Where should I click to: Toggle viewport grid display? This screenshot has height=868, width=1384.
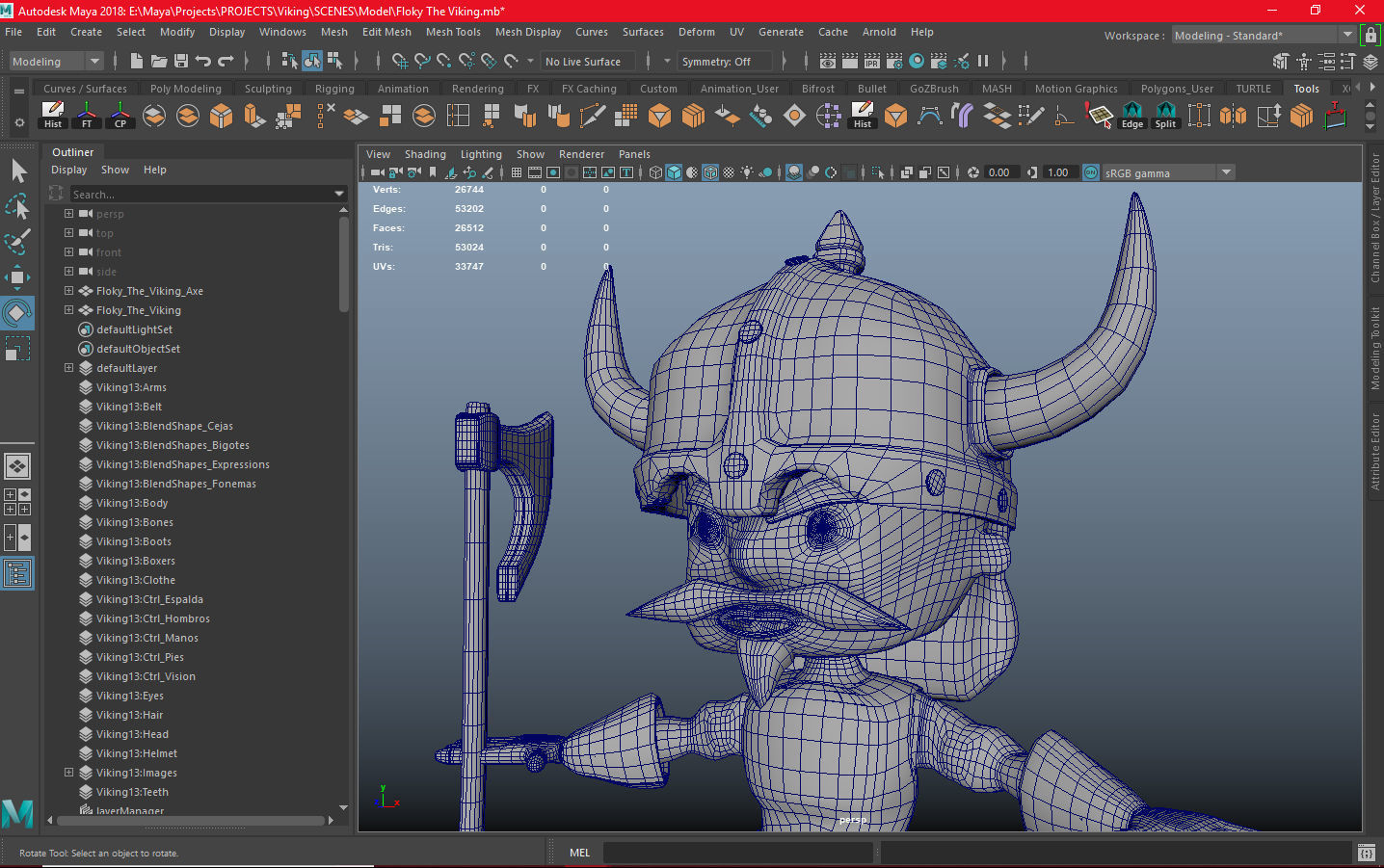[x=517, y=172]
